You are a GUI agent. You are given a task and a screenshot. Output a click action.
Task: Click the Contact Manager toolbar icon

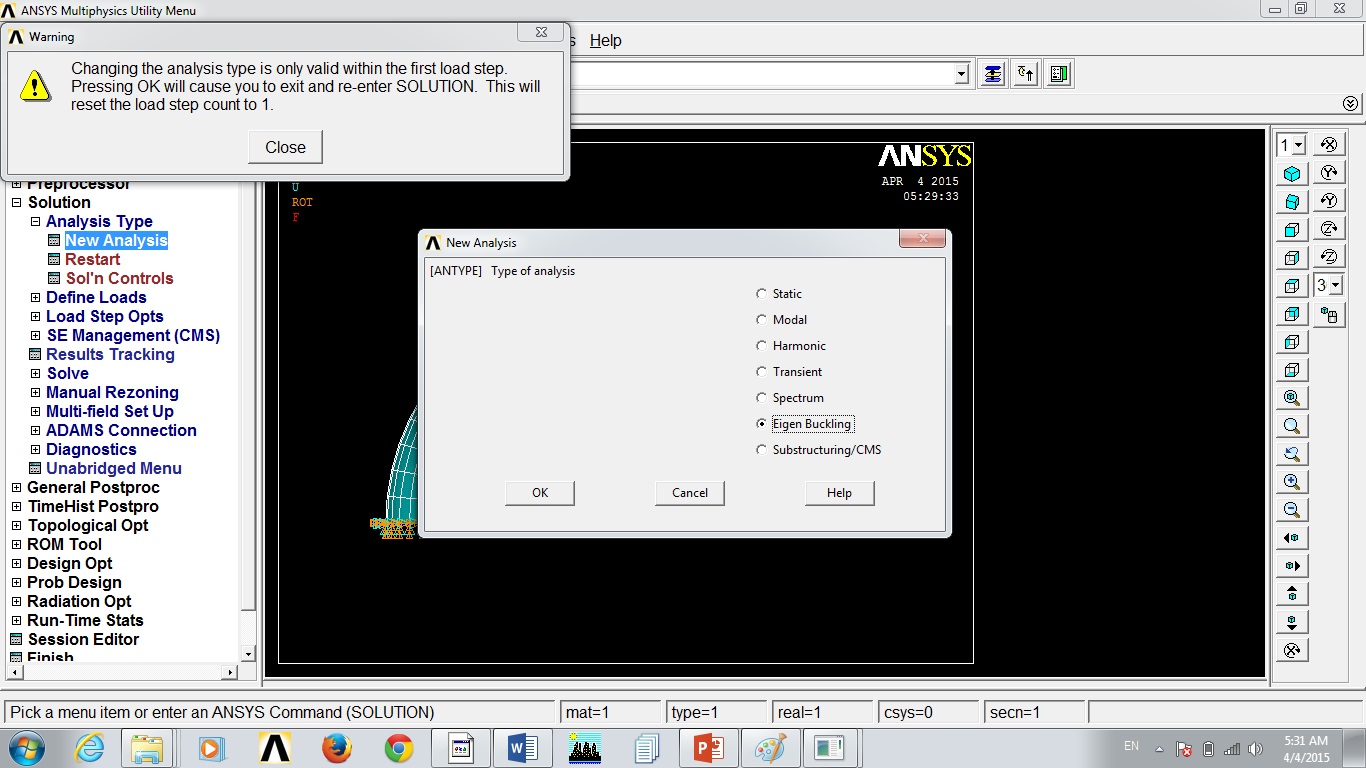[1059, 74]
